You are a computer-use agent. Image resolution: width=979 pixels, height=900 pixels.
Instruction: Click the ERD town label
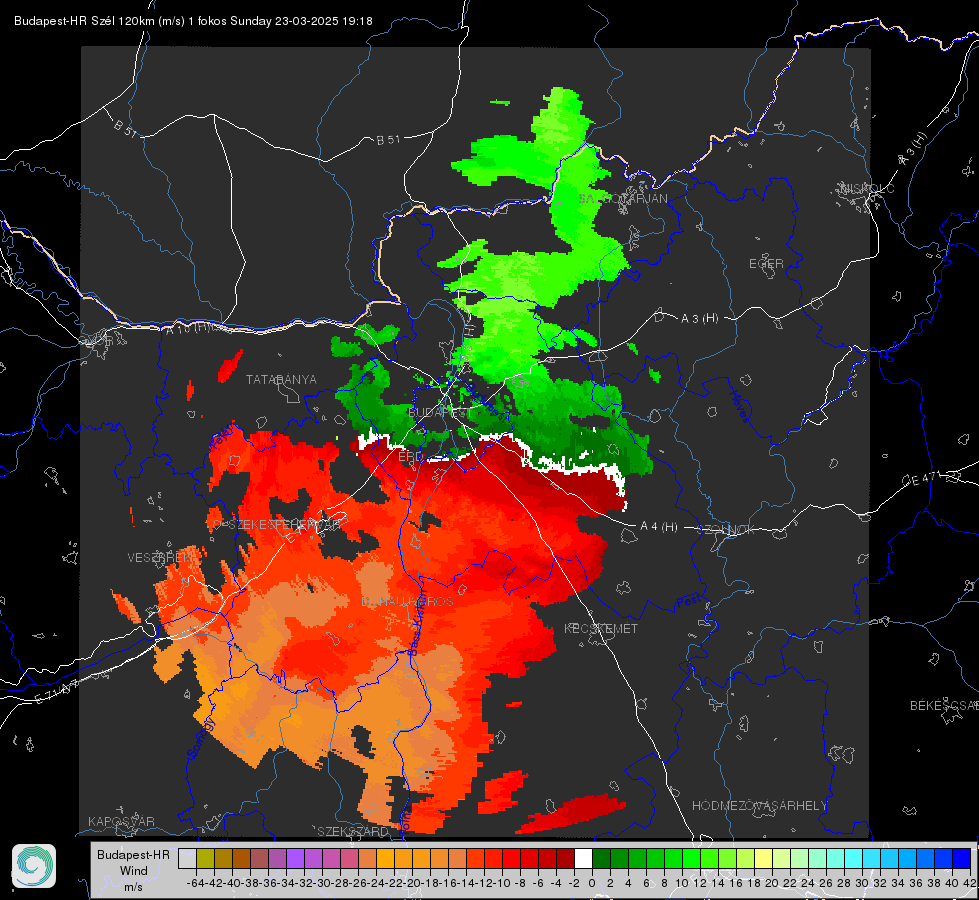[x=410, y=456]
